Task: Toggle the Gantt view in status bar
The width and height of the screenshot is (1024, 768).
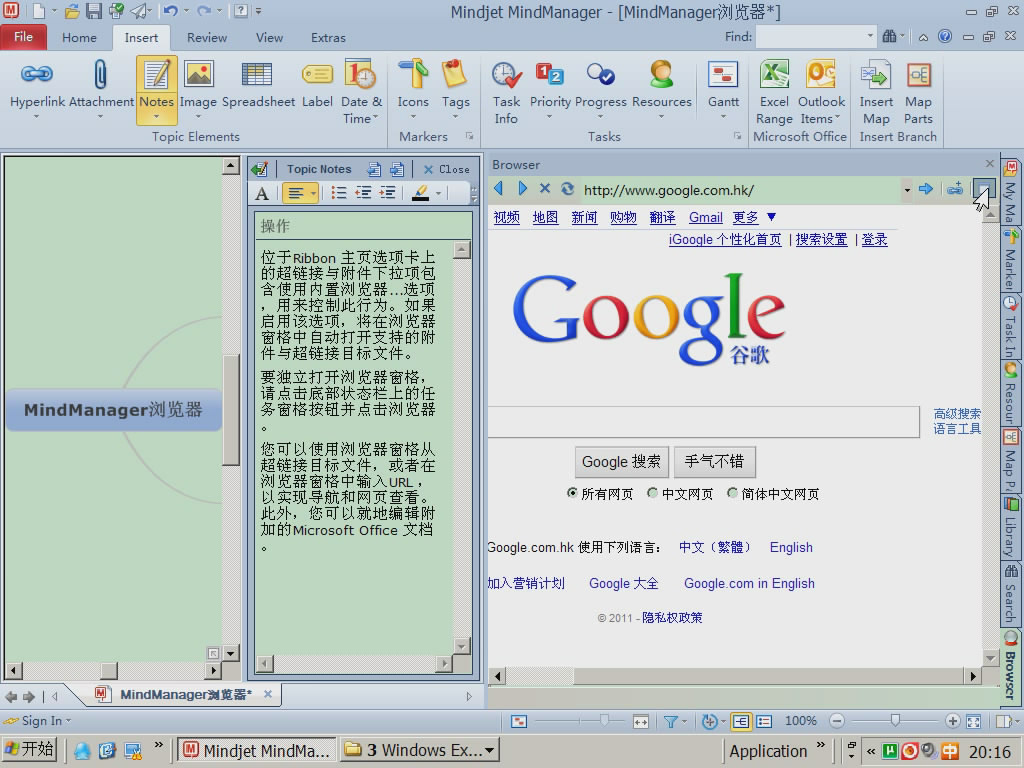Action: 519,722
